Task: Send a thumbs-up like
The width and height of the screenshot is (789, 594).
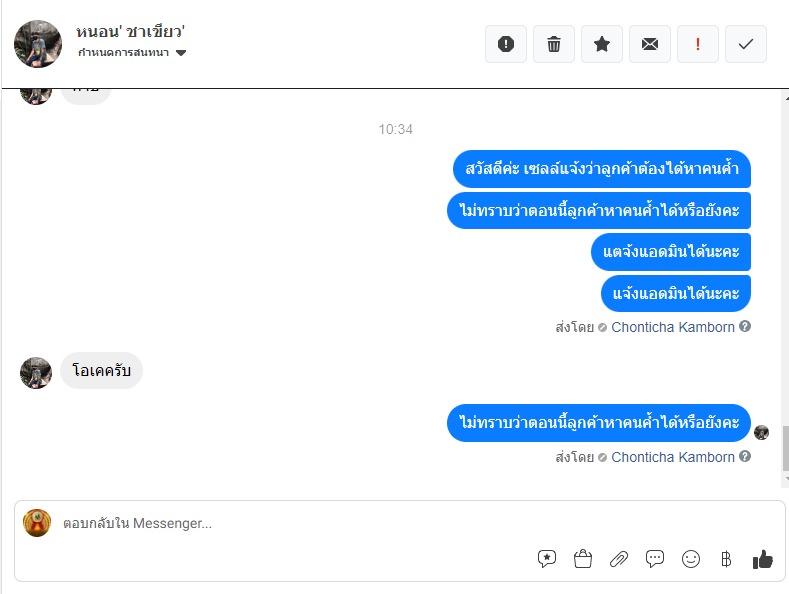Action: [762, 559]
